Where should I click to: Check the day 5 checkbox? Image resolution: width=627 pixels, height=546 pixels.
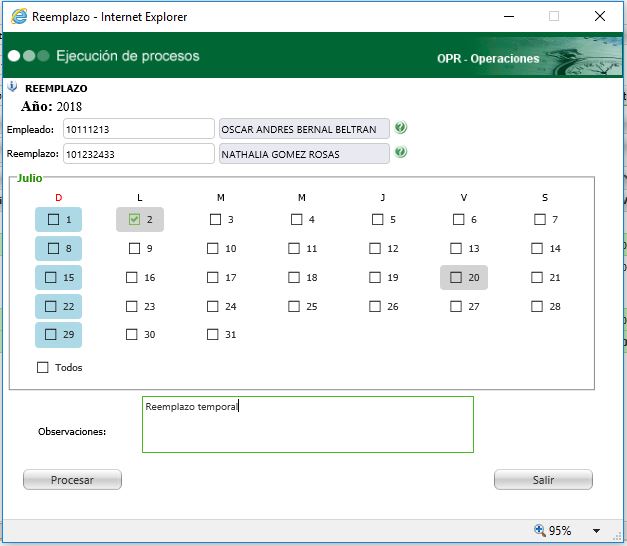(x=377, y=219)
